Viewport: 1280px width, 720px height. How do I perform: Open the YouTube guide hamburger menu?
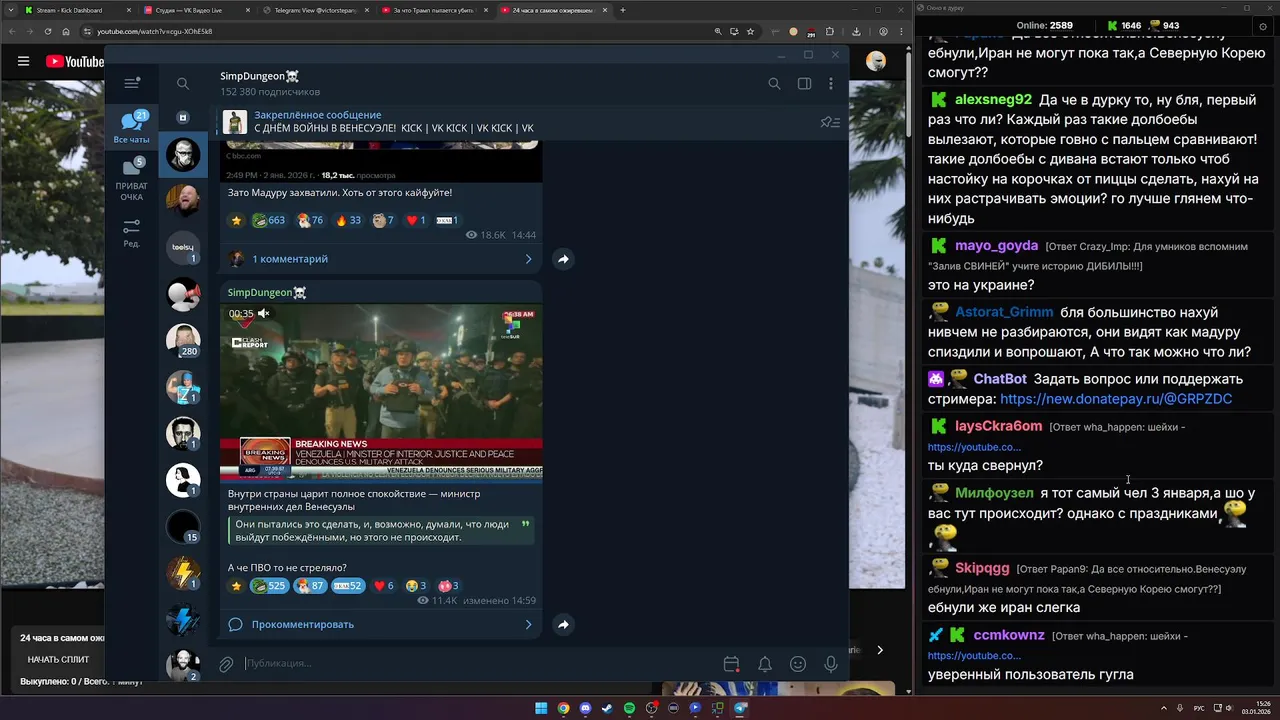[x=23, y=61]
